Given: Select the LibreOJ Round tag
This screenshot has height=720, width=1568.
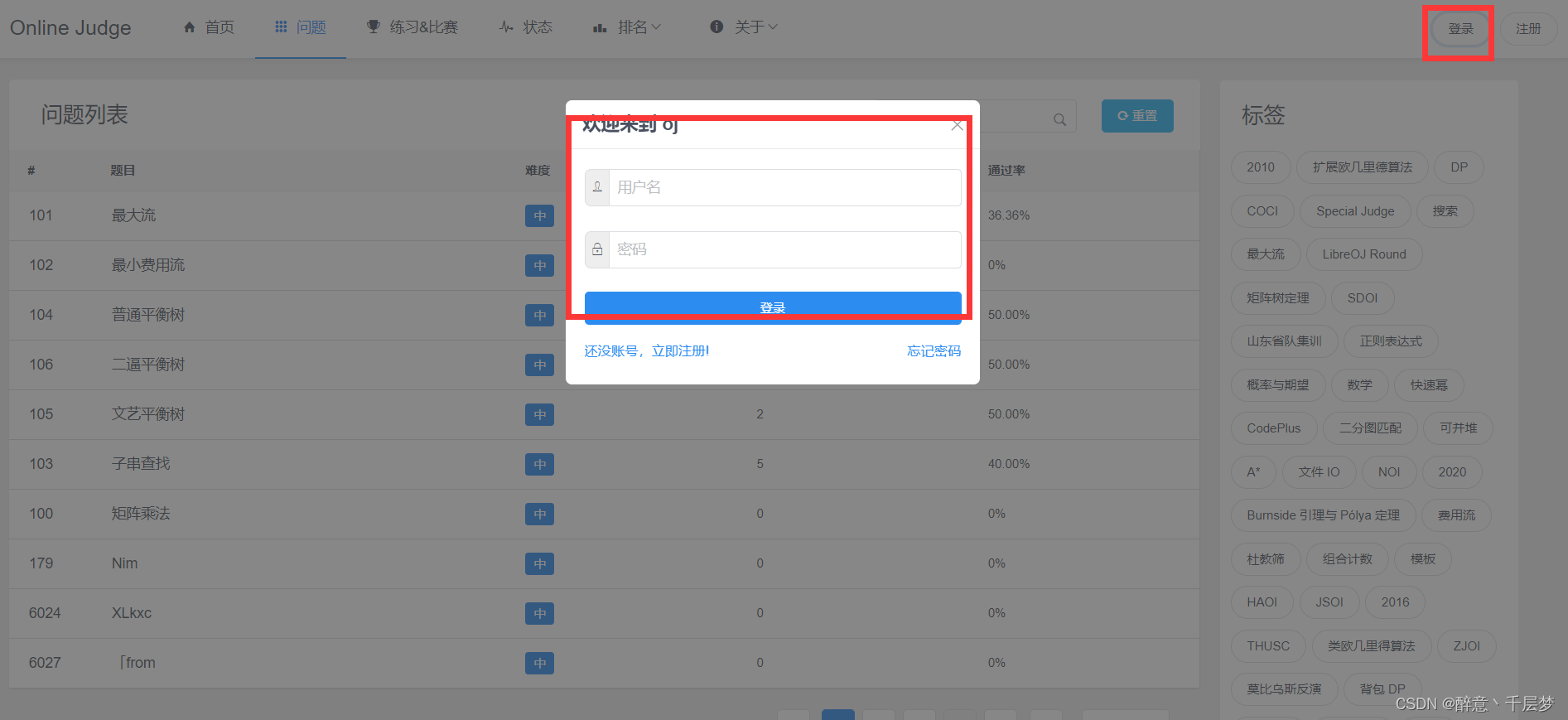Looking at the screenshot, I should pyautogui.click(x=1364, y=254).
